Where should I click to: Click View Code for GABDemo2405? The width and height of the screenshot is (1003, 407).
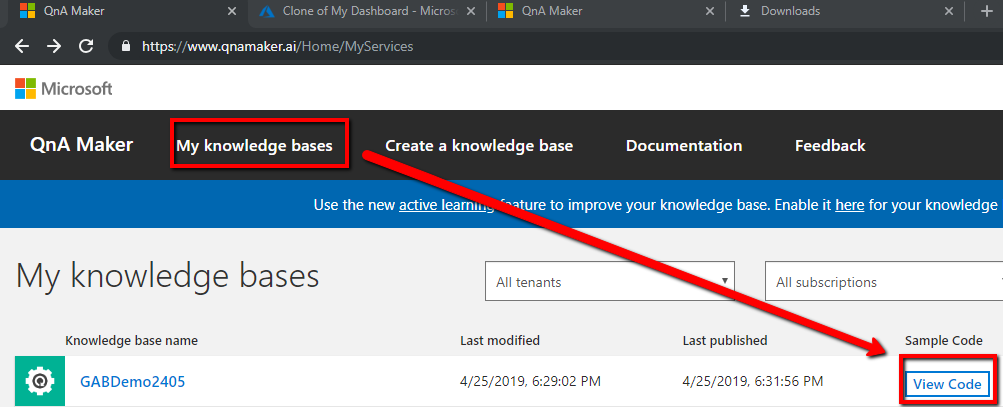947,384
